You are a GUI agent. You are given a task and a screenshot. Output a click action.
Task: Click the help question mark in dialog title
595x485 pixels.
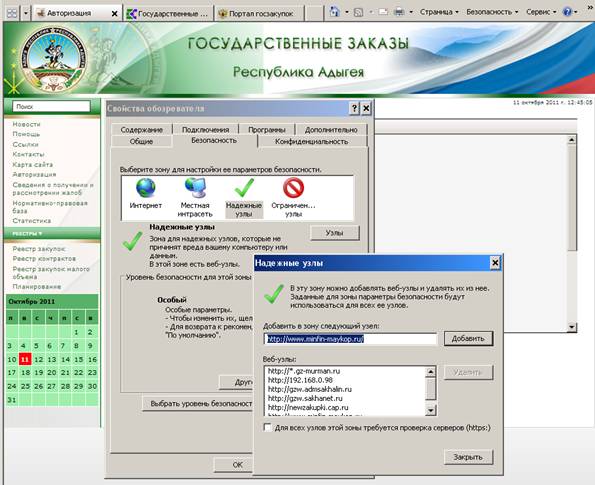point(354,109)
